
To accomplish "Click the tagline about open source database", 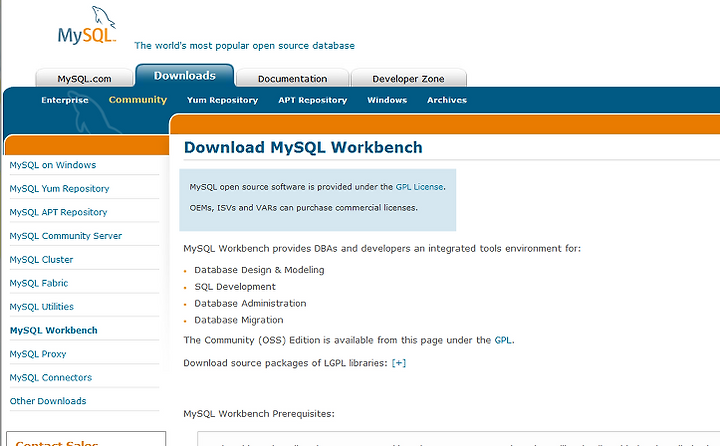I will point(244,45).
